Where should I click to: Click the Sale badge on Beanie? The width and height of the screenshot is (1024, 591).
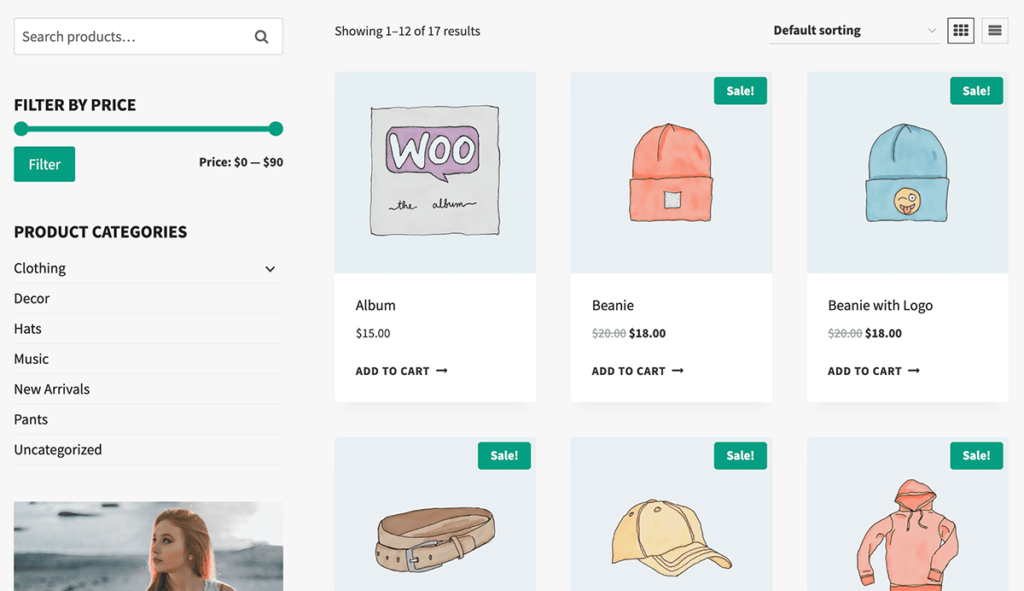(x=740, y=91)
